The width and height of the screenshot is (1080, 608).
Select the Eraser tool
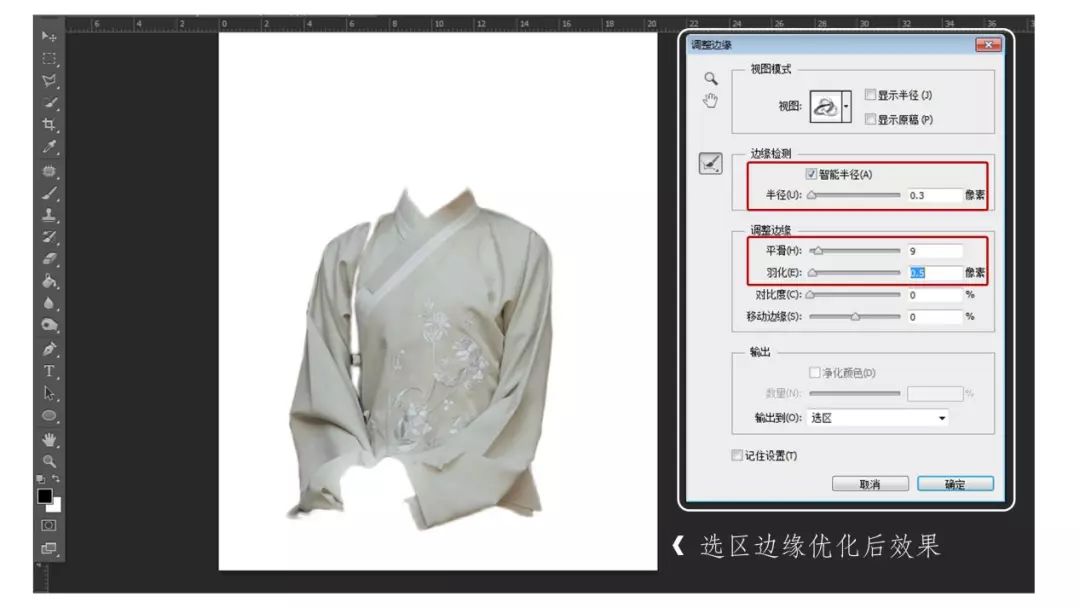[49, 259]
